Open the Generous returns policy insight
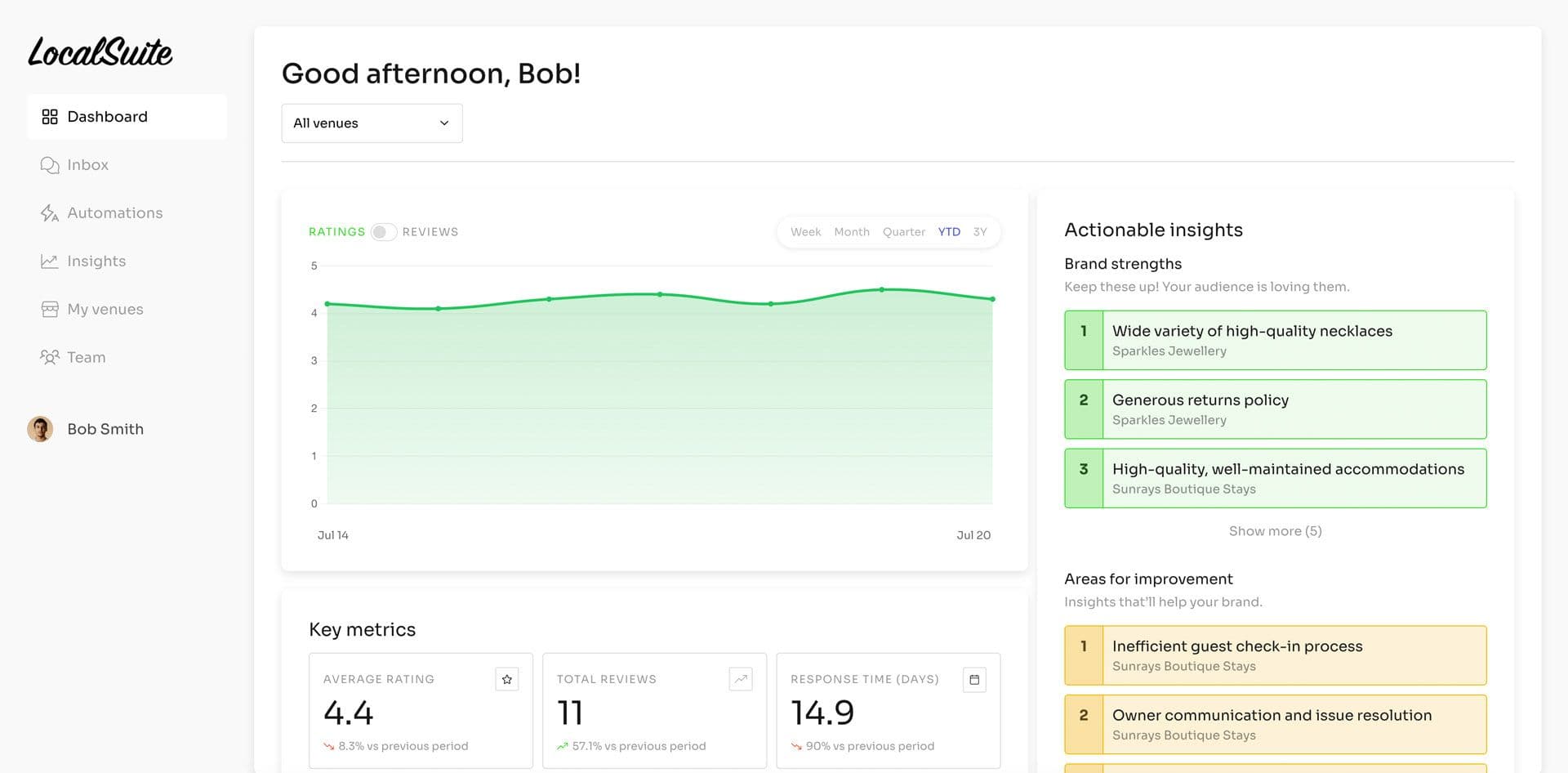This screenshot has width=1568, height=773. (1275, 409)
